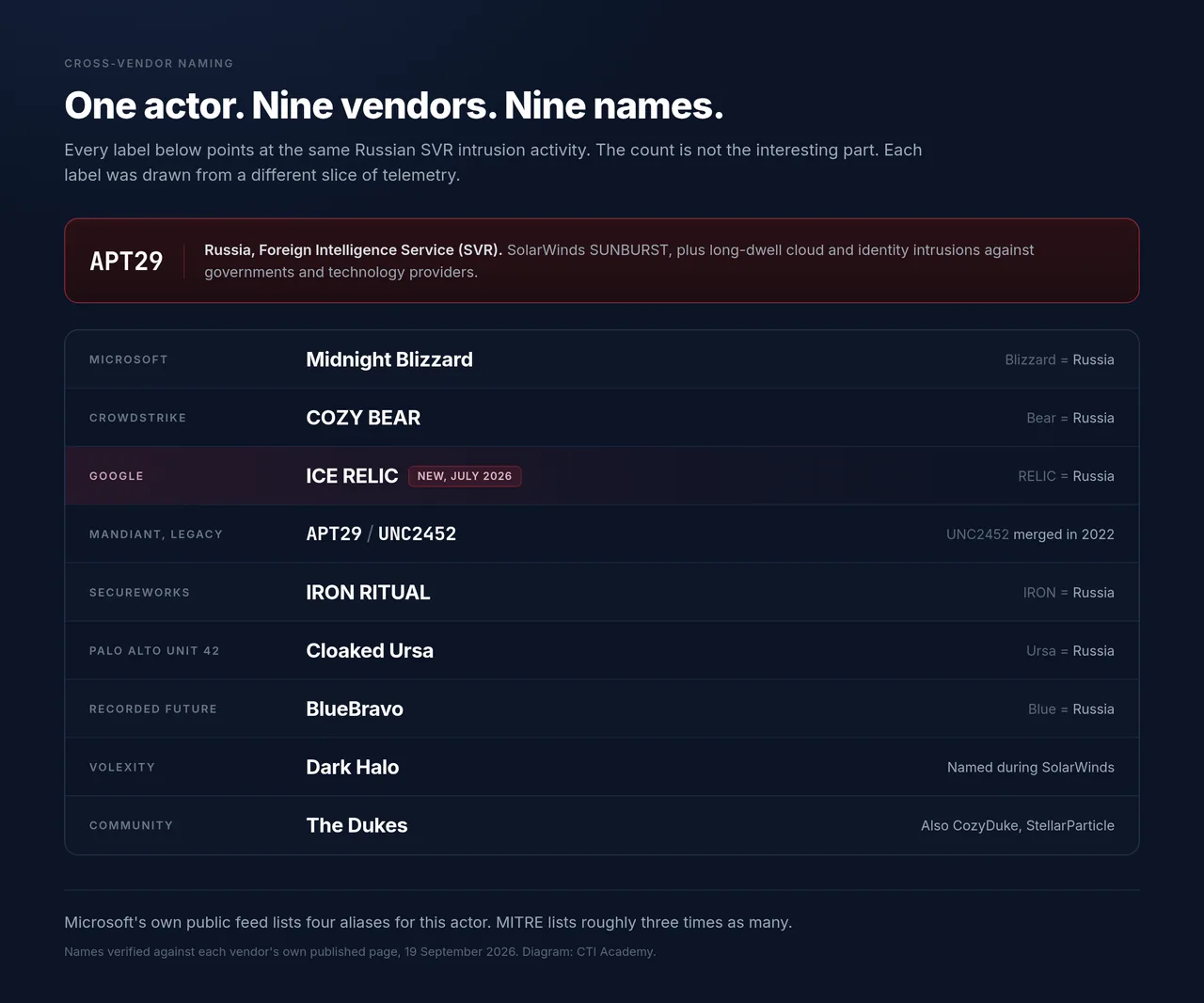This screenshot has width=1204, height=1003.
Task: Click 'RELIC = Russia' note
Action: click(1066, 476)
